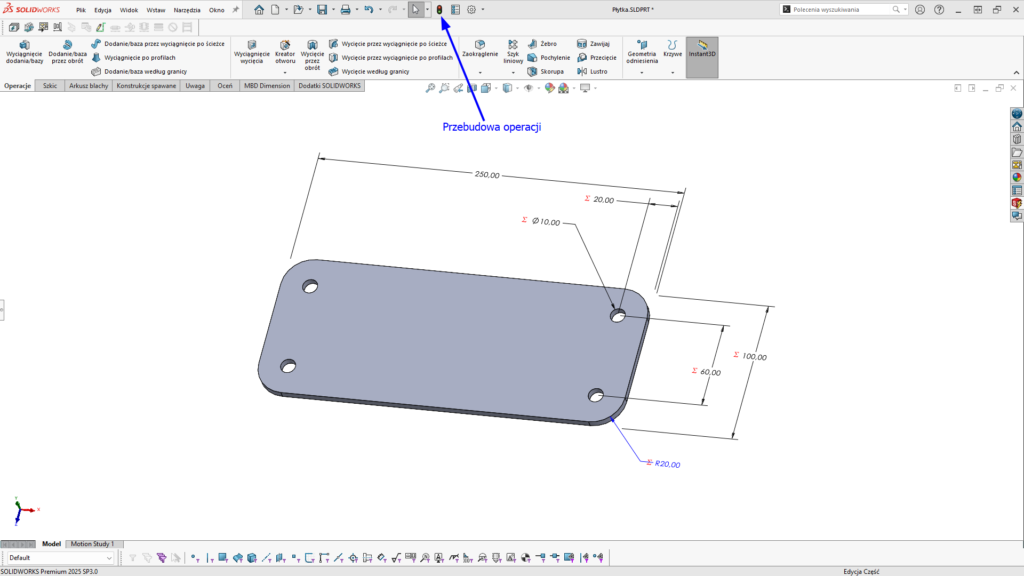The height and width of the screenshot is (576, 1024).
Task: Click the Save icon in top toolbar
Action: (x=322, y=9)
